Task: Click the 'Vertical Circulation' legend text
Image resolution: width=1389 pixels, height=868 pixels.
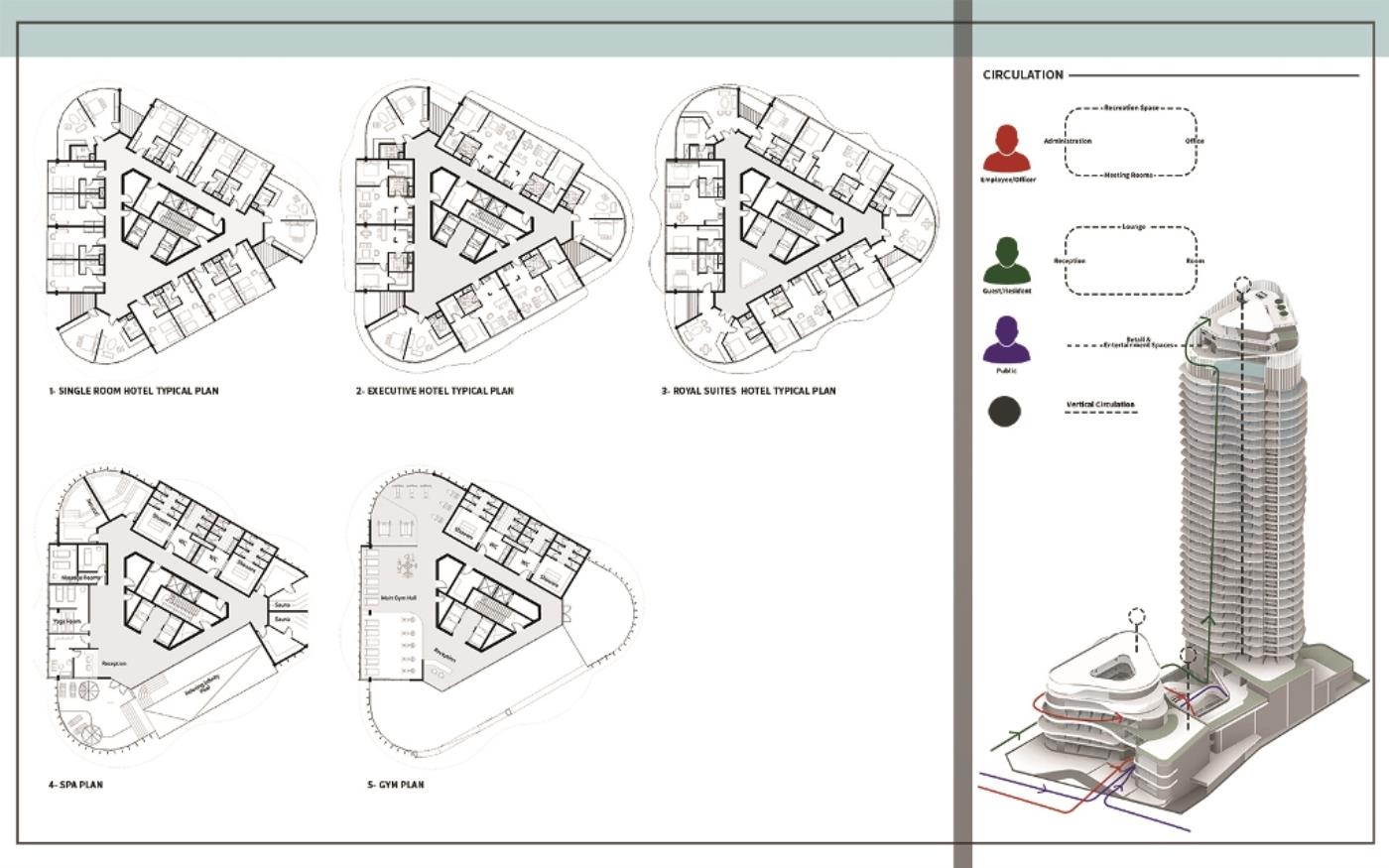Action: coord(1100,405)
